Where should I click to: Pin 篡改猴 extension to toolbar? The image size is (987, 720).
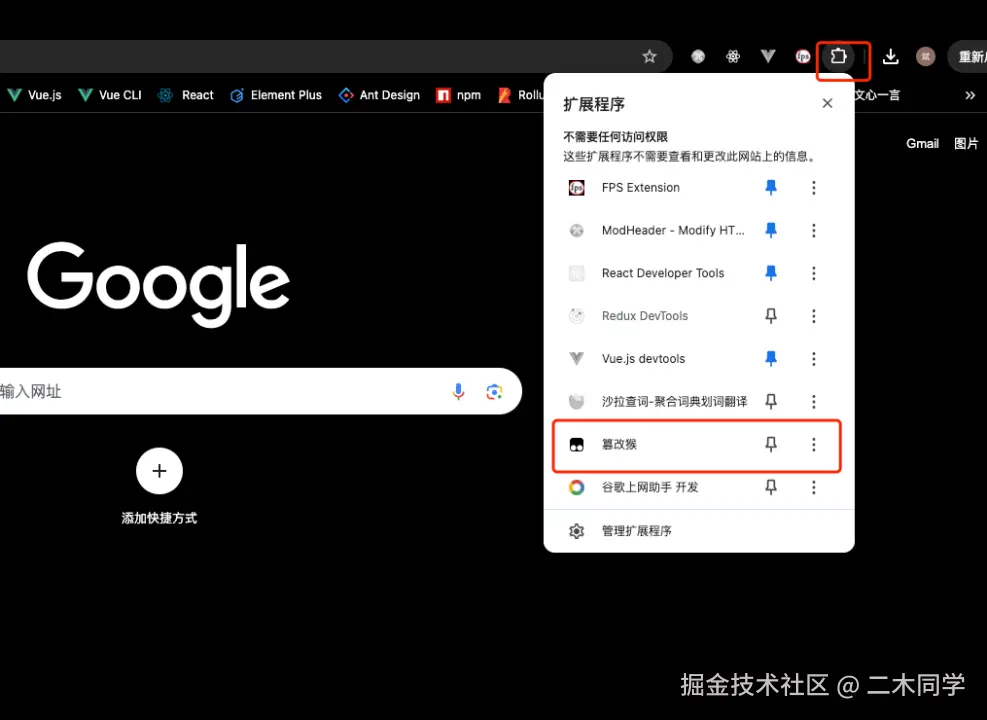click(770, 444)
